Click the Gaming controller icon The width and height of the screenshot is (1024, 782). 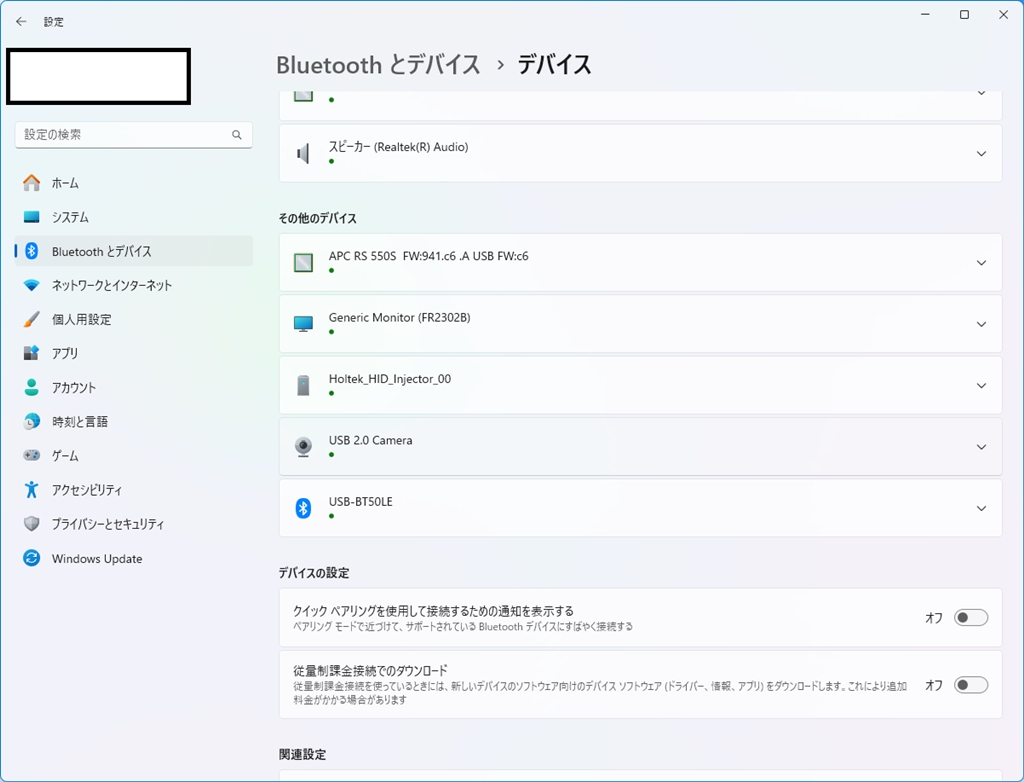tap(31, 455)
